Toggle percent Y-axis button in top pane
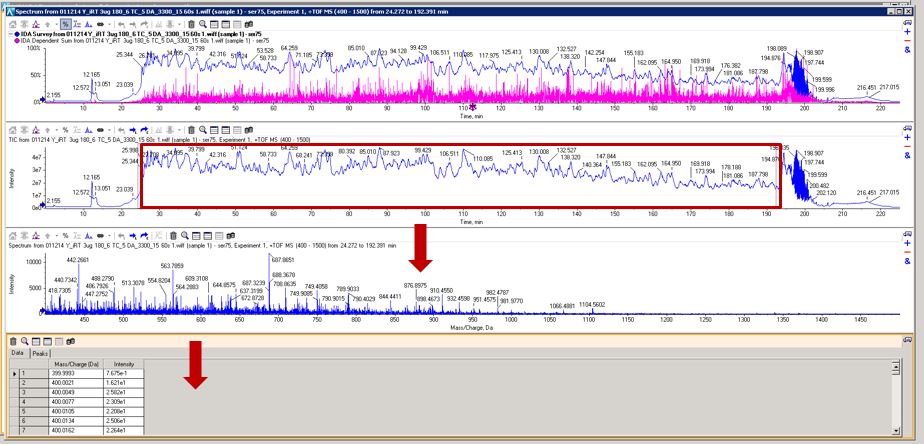The height and width of the screenshot is (444, 924). (65, 24)
